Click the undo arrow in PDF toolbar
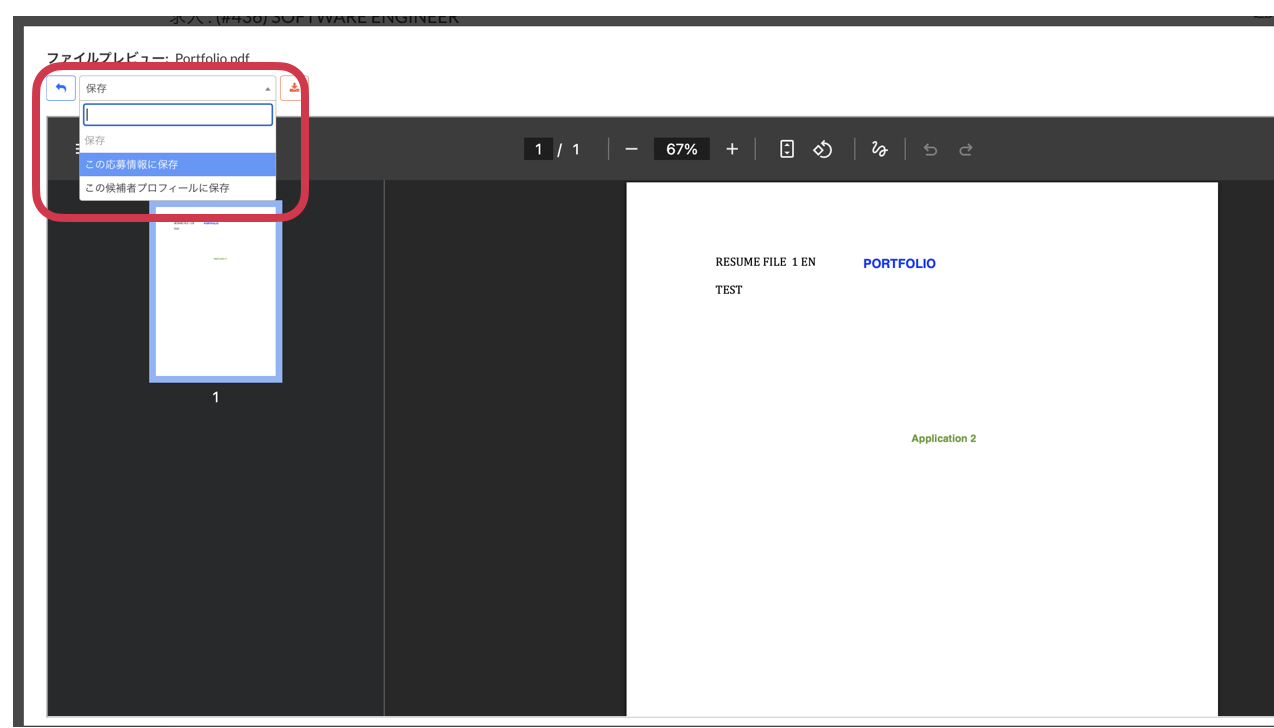This screenshot has width=1274, height=728. (x=930, y=150)
